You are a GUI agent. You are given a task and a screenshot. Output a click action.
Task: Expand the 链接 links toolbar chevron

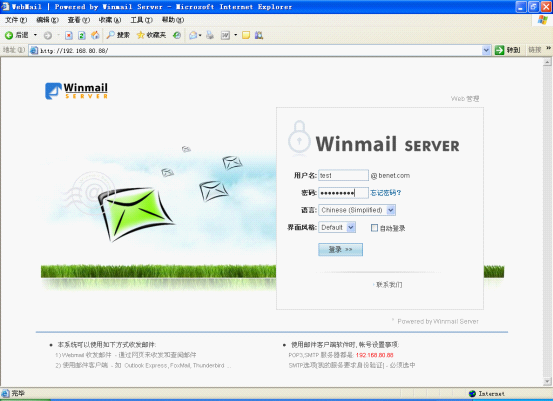pyautogui.click(x=548, y=48)
